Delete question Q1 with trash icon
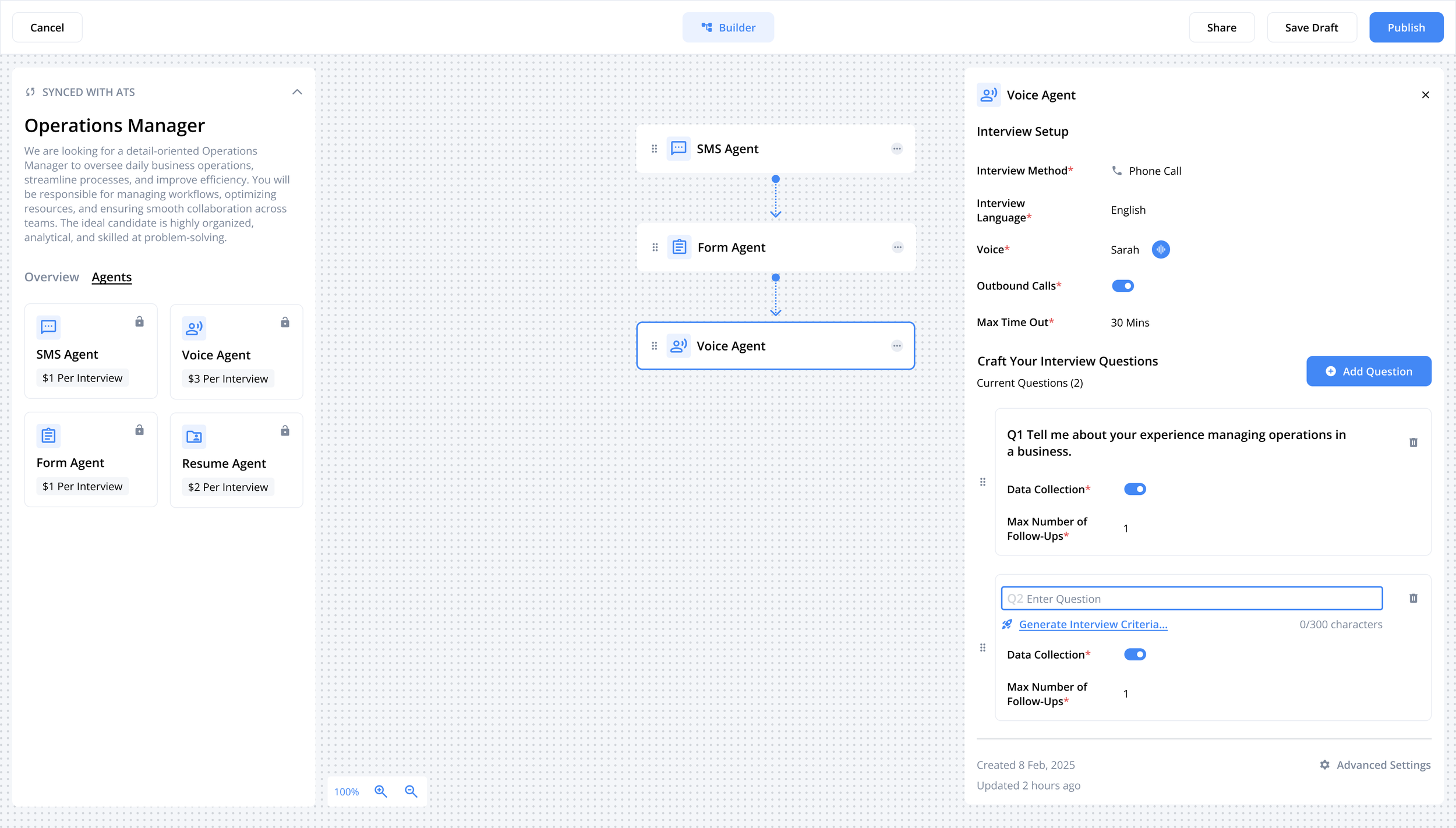Viewport: 1456px width, 828px height. click(x=1413, y=443)
